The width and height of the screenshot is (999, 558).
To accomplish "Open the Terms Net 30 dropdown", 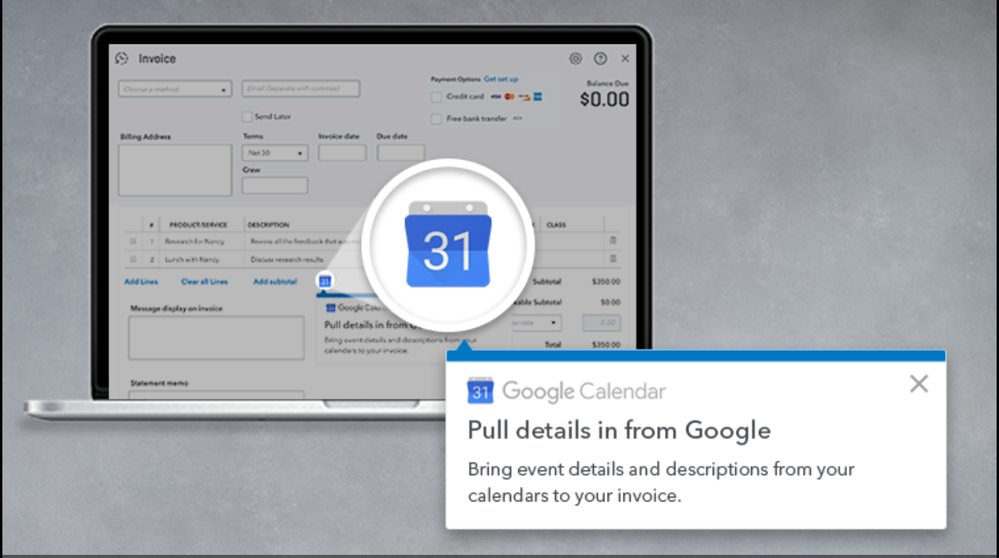I will coord(275,153).
